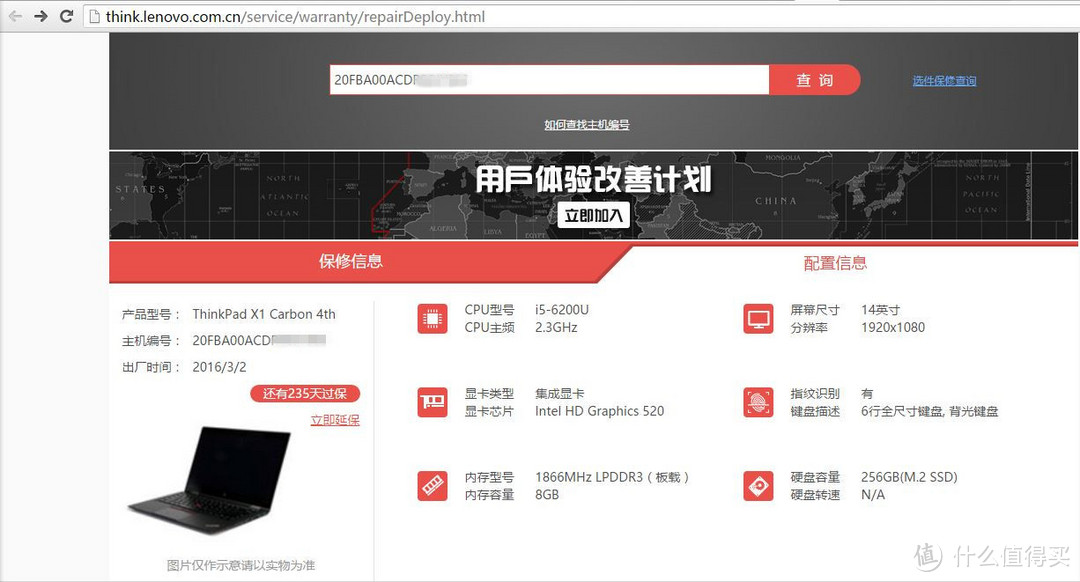The image size is (1080, 582).
Task: Click the 还有235天过保 warranty badge
Action: tap(304, 393)
